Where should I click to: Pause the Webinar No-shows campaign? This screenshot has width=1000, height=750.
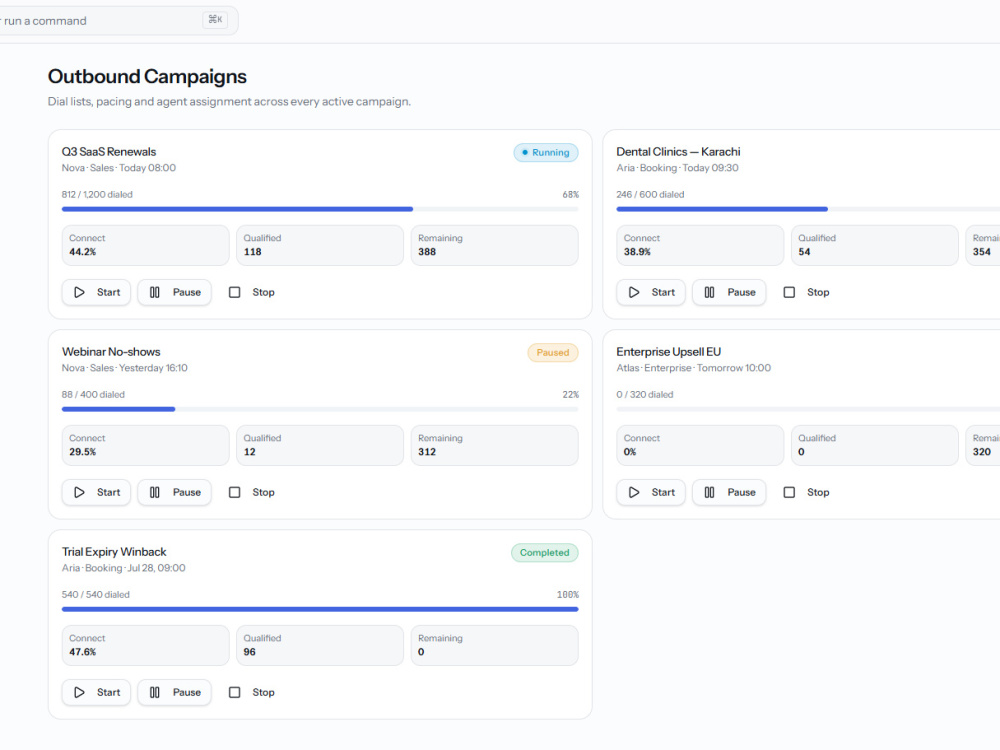(175, 492)
